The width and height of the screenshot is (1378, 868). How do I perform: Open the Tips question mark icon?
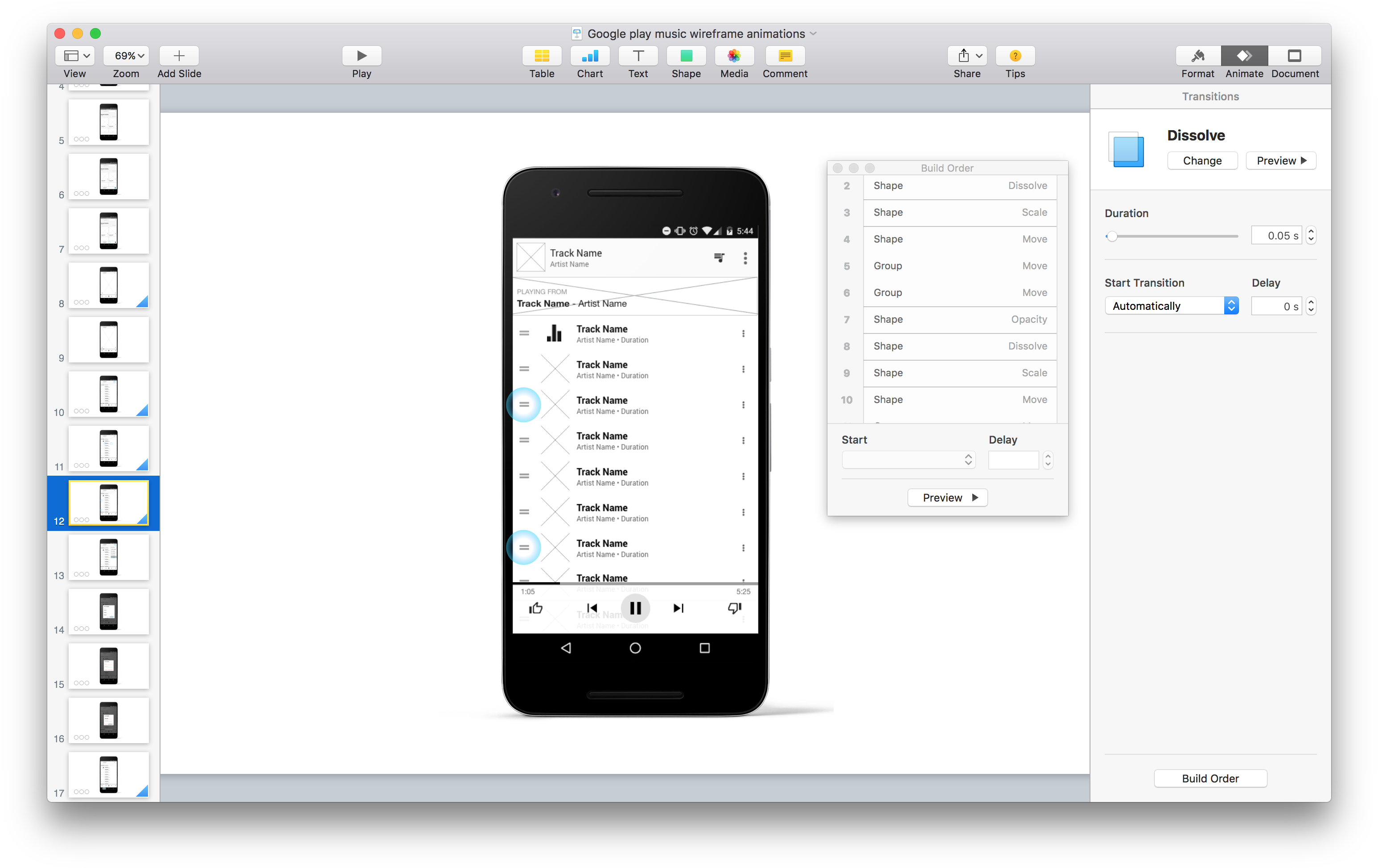(x=1015, y=56)
